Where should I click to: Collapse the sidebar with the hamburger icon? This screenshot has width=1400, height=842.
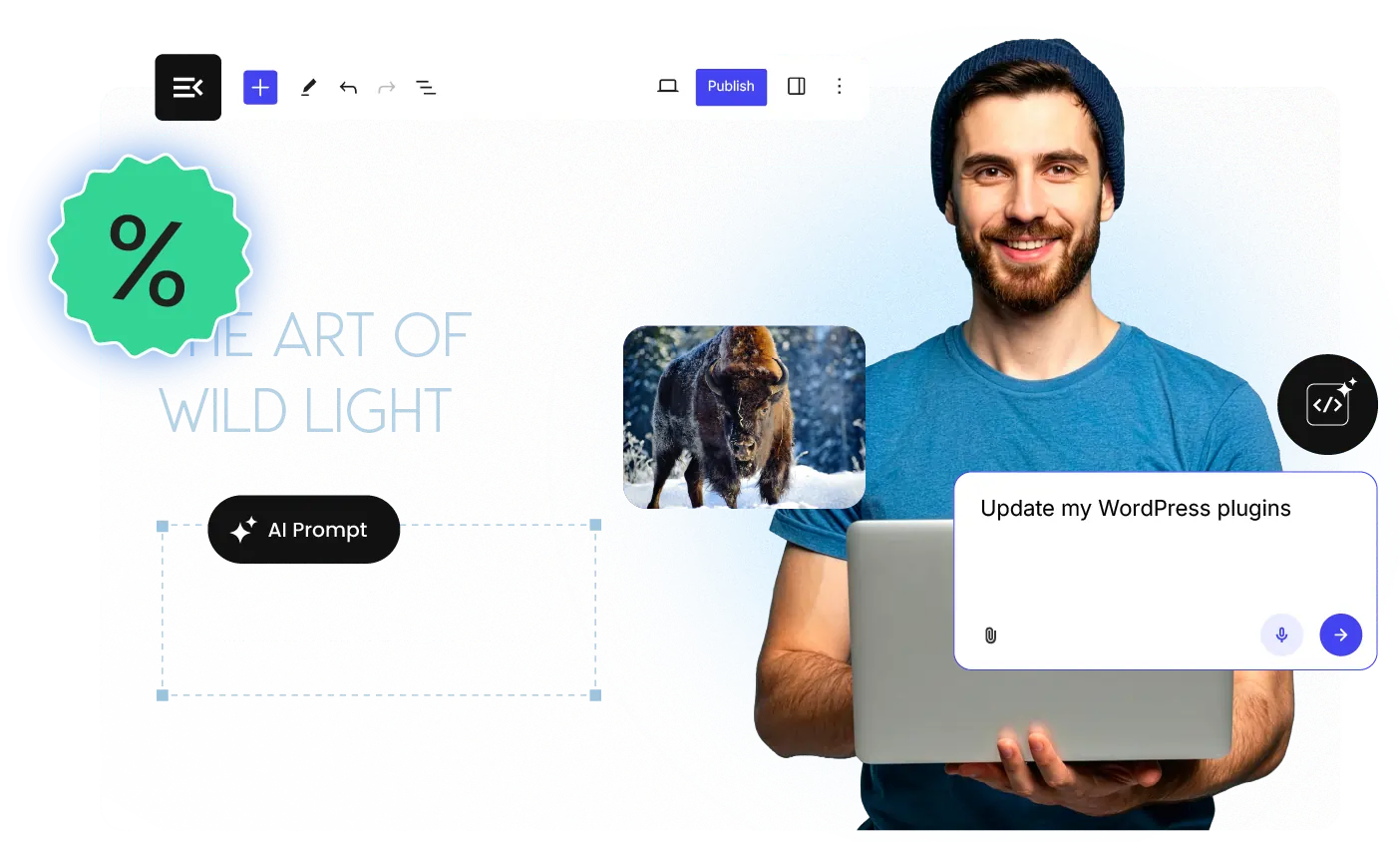pyautogui.click(x=187, y=87)
